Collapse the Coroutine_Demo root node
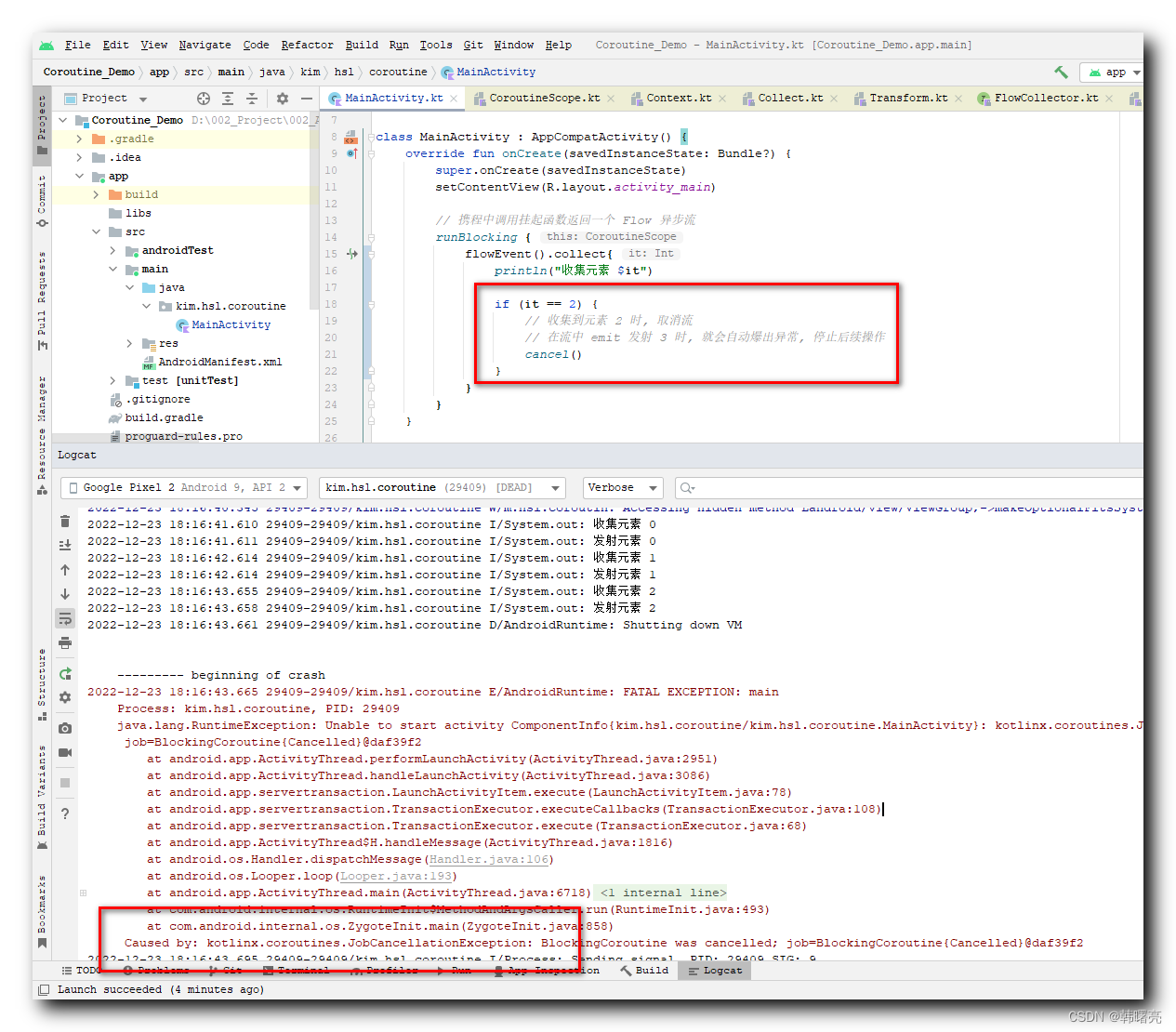This screenshot has width=1176, height=1032. tap(63, 120)
